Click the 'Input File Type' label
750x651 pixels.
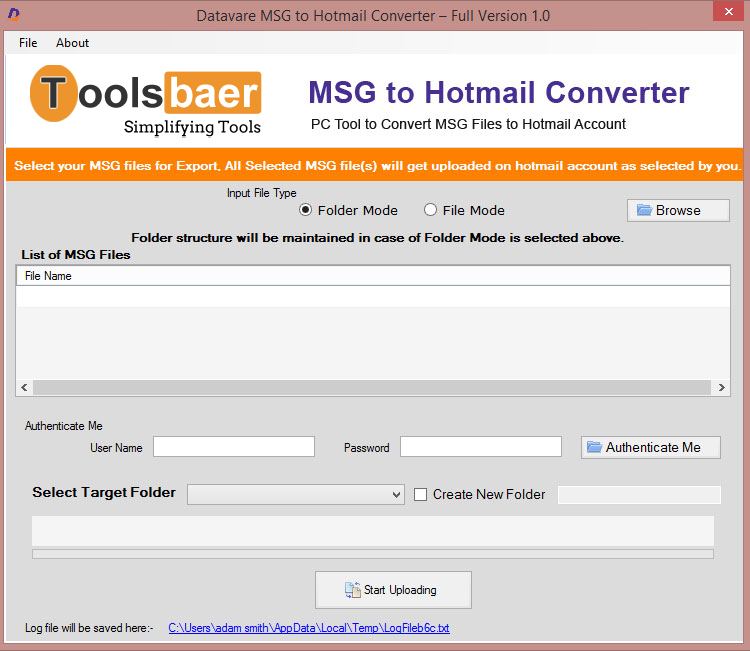tap(262, 193)
